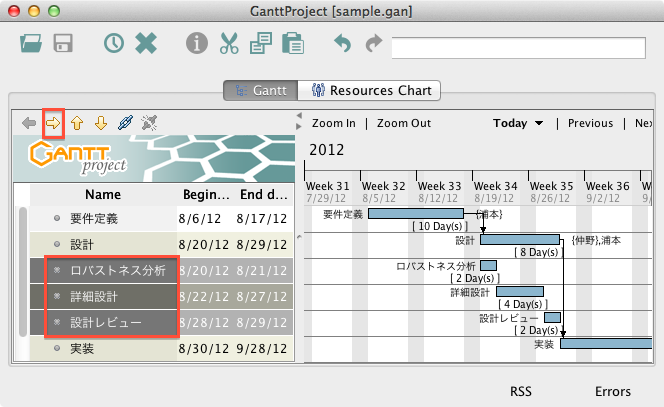Image resolution: width=664 pixels, height=407 pixels.
Task: Click the clock history icon
Action: point(114,44)
